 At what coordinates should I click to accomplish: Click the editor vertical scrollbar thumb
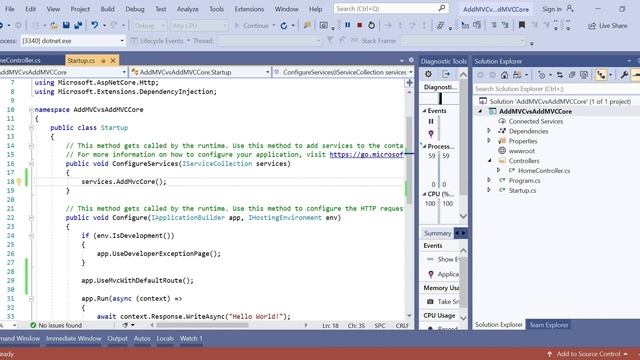(409, 160)
